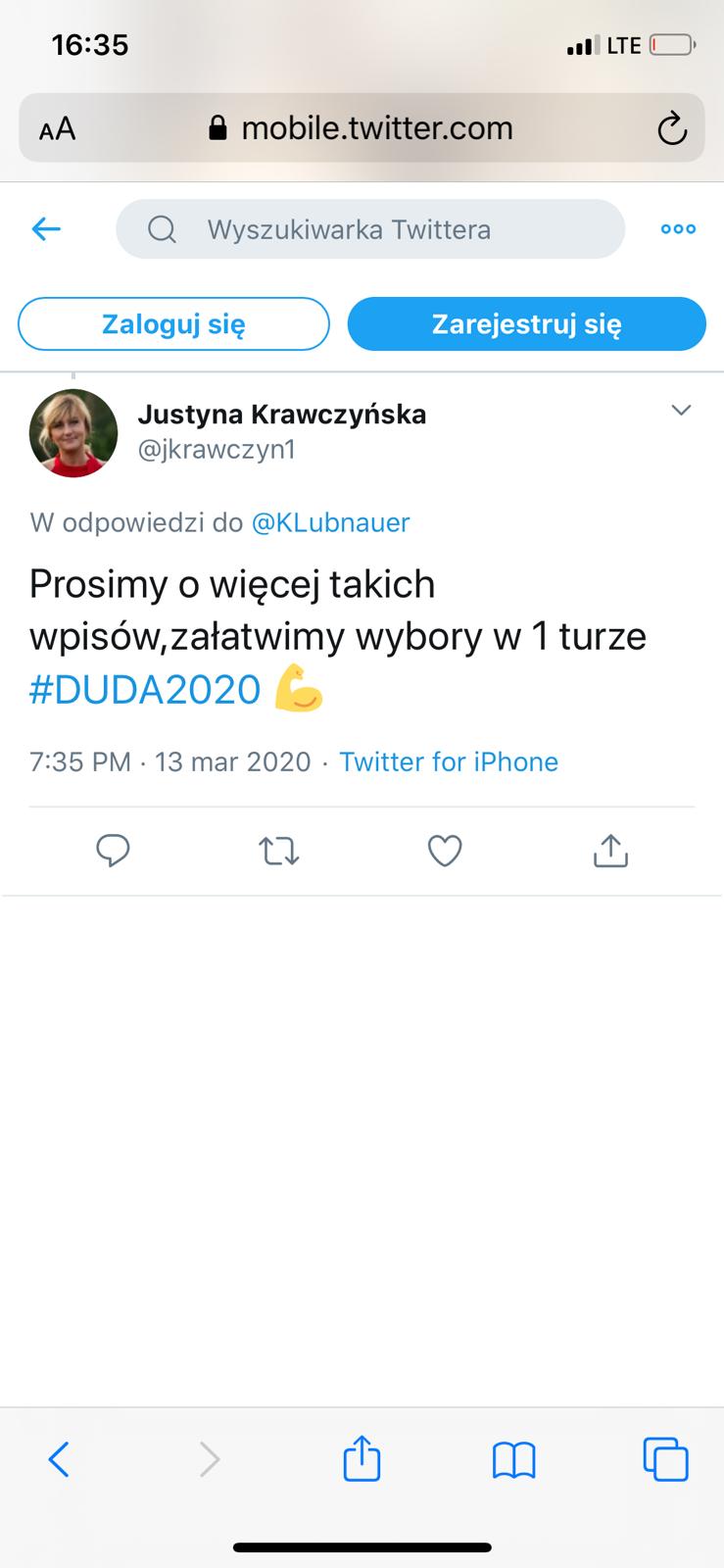Navigate back with Safari's bottom chevron
This screenshot has width=724, height=1568.
point(59,1459)
